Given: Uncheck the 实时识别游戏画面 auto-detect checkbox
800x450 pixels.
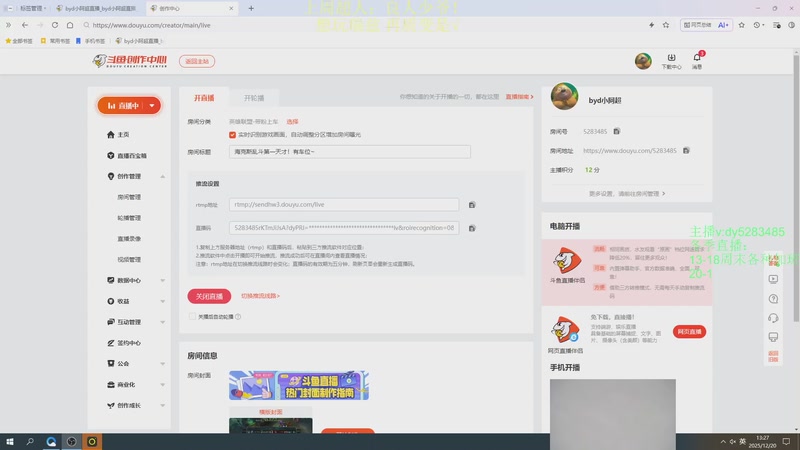Looking at the screenshot, I should (233, 135).
